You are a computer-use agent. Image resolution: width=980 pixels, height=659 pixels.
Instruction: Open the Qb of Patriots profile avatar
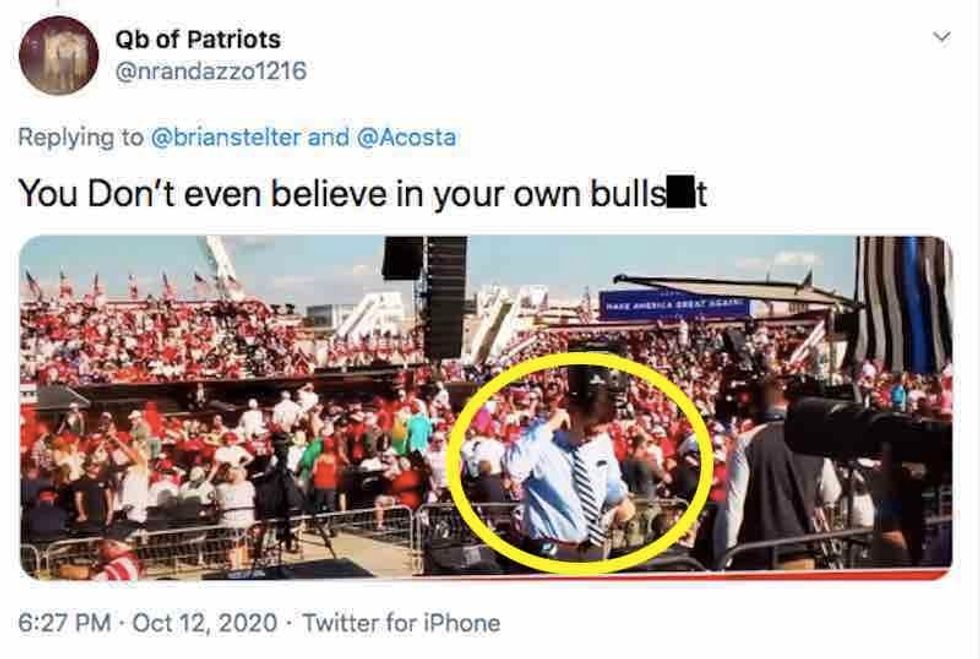pyautogui.click(x=58, y=56)
